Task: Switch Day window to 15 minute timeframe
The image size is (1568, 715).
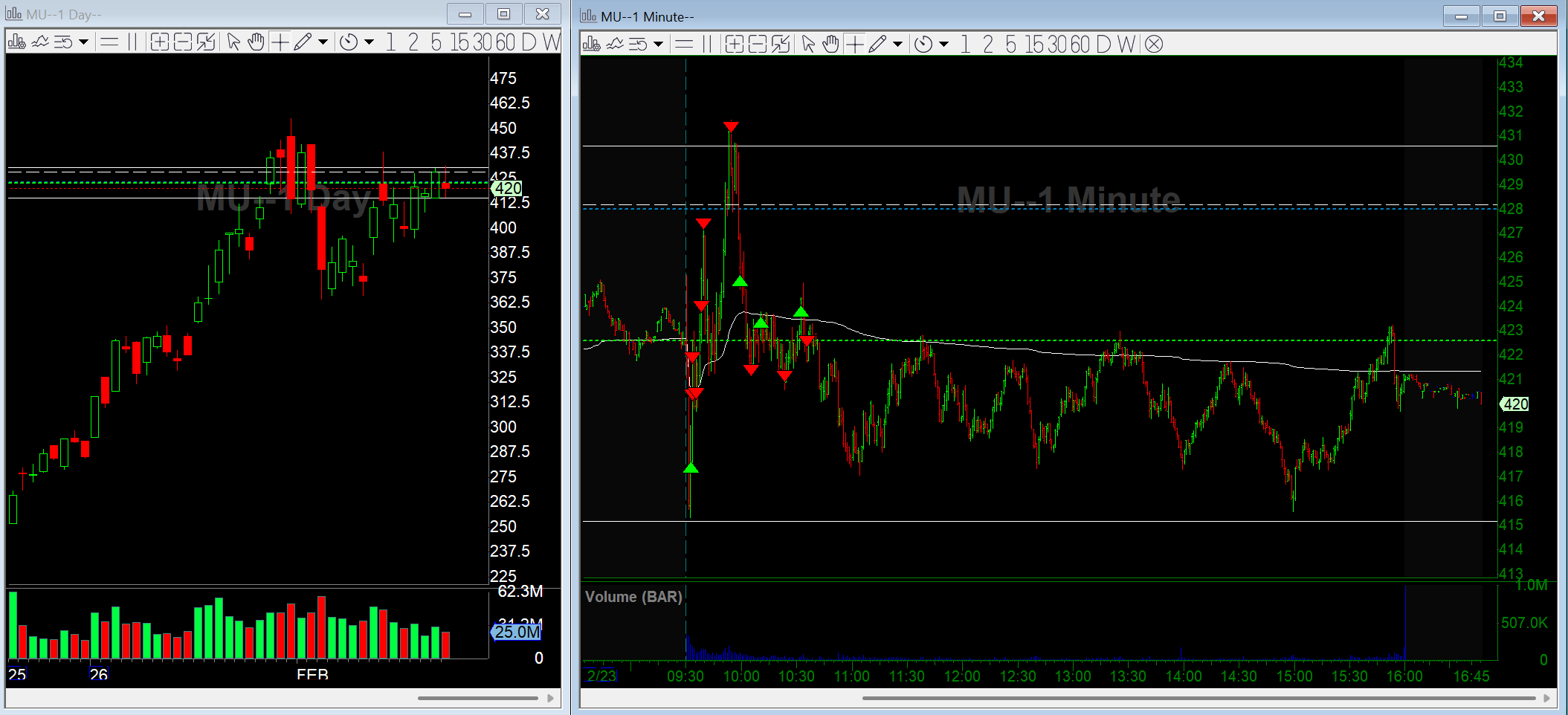Action: (460, 42)
